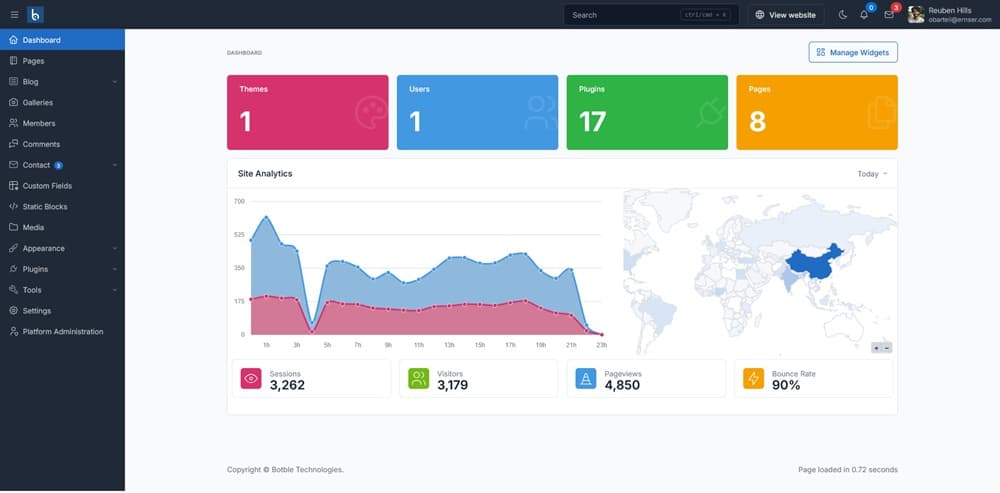
Task: Zoom out on the world map
Action: pos(887,348)
